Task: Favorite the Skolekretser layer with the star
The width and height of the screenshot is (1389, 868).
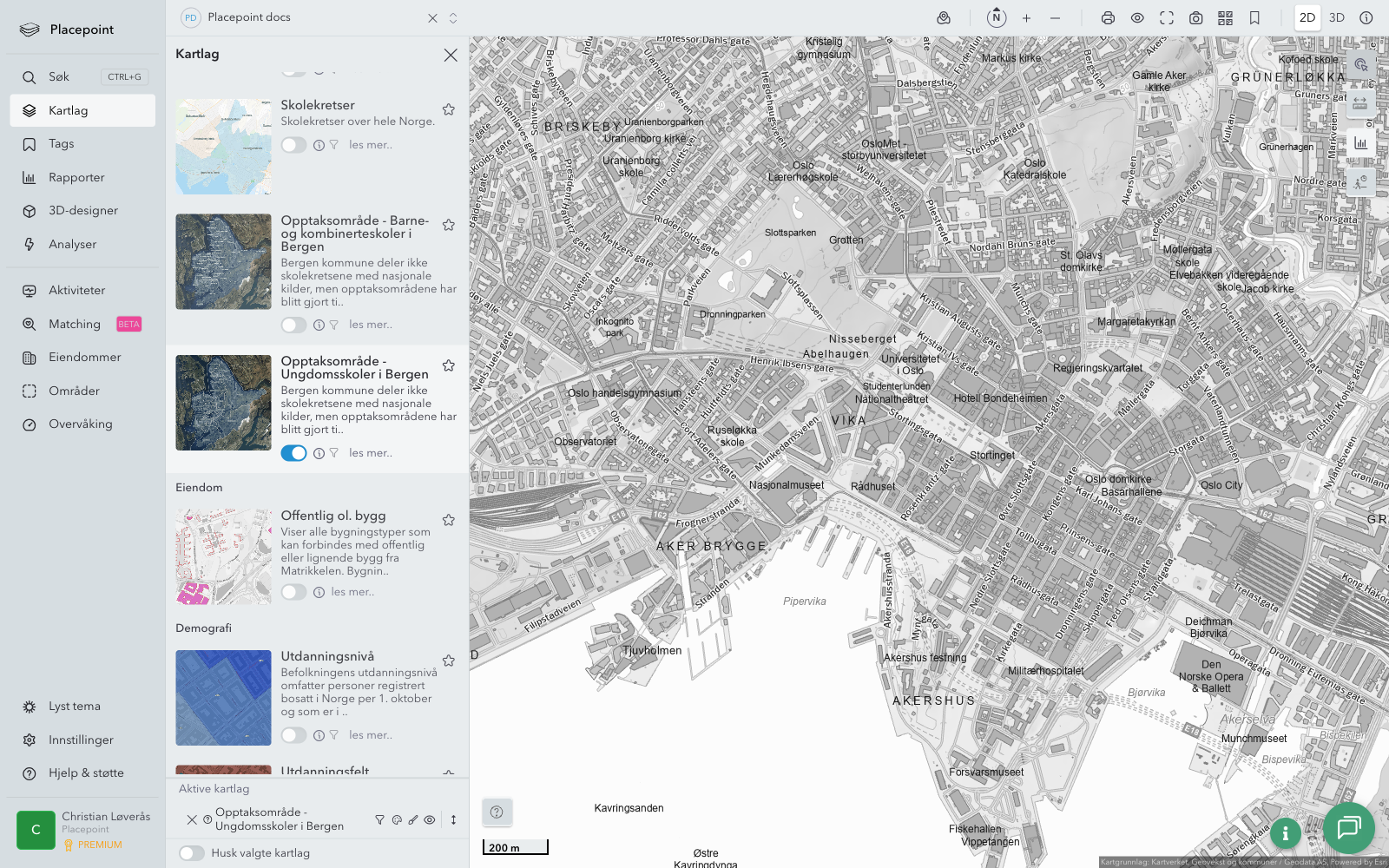Action: point(449,109)
